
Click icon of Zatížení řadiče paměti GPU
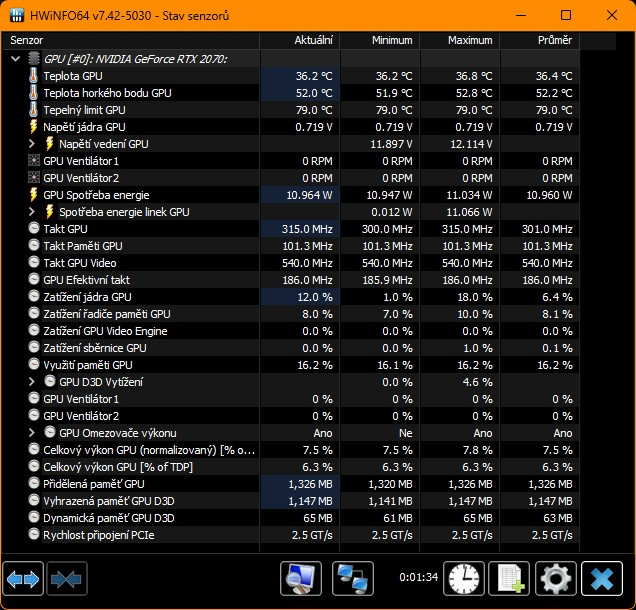click(x=34, y=314)
